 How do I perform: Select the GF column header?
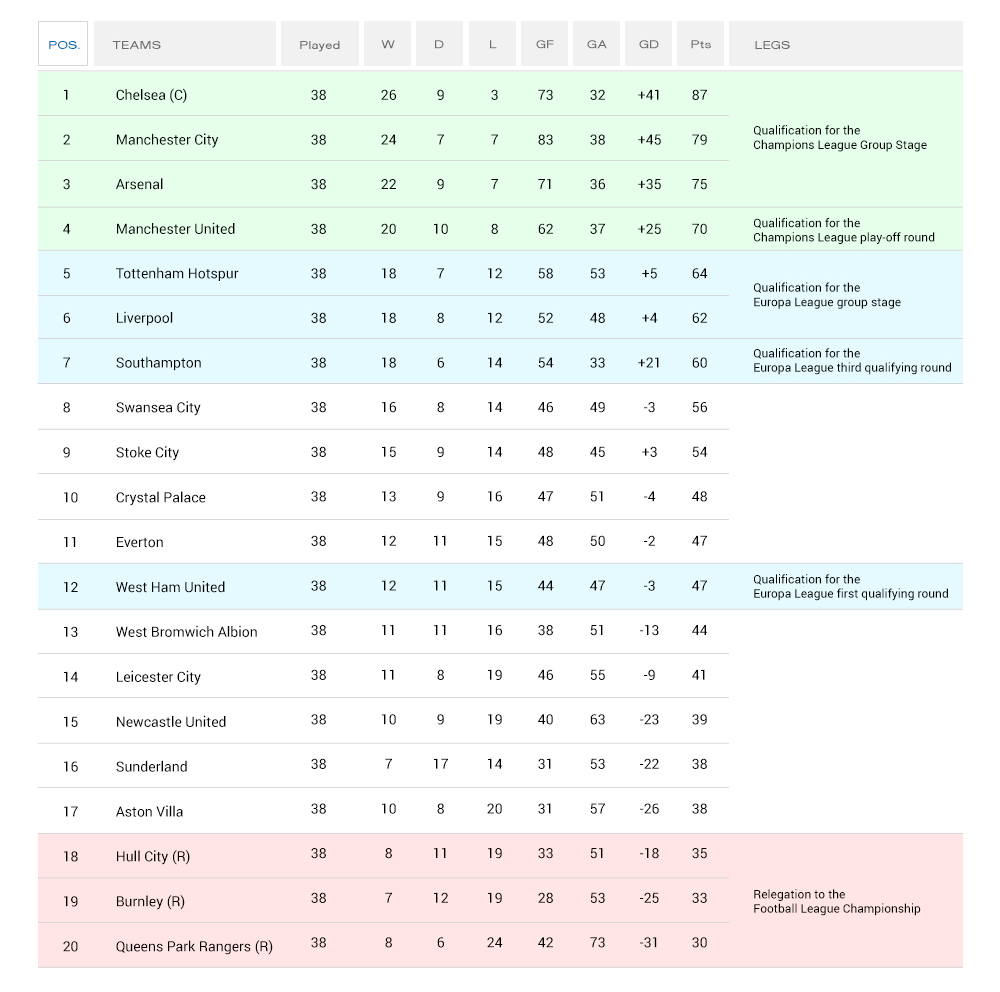click(544, 45)
